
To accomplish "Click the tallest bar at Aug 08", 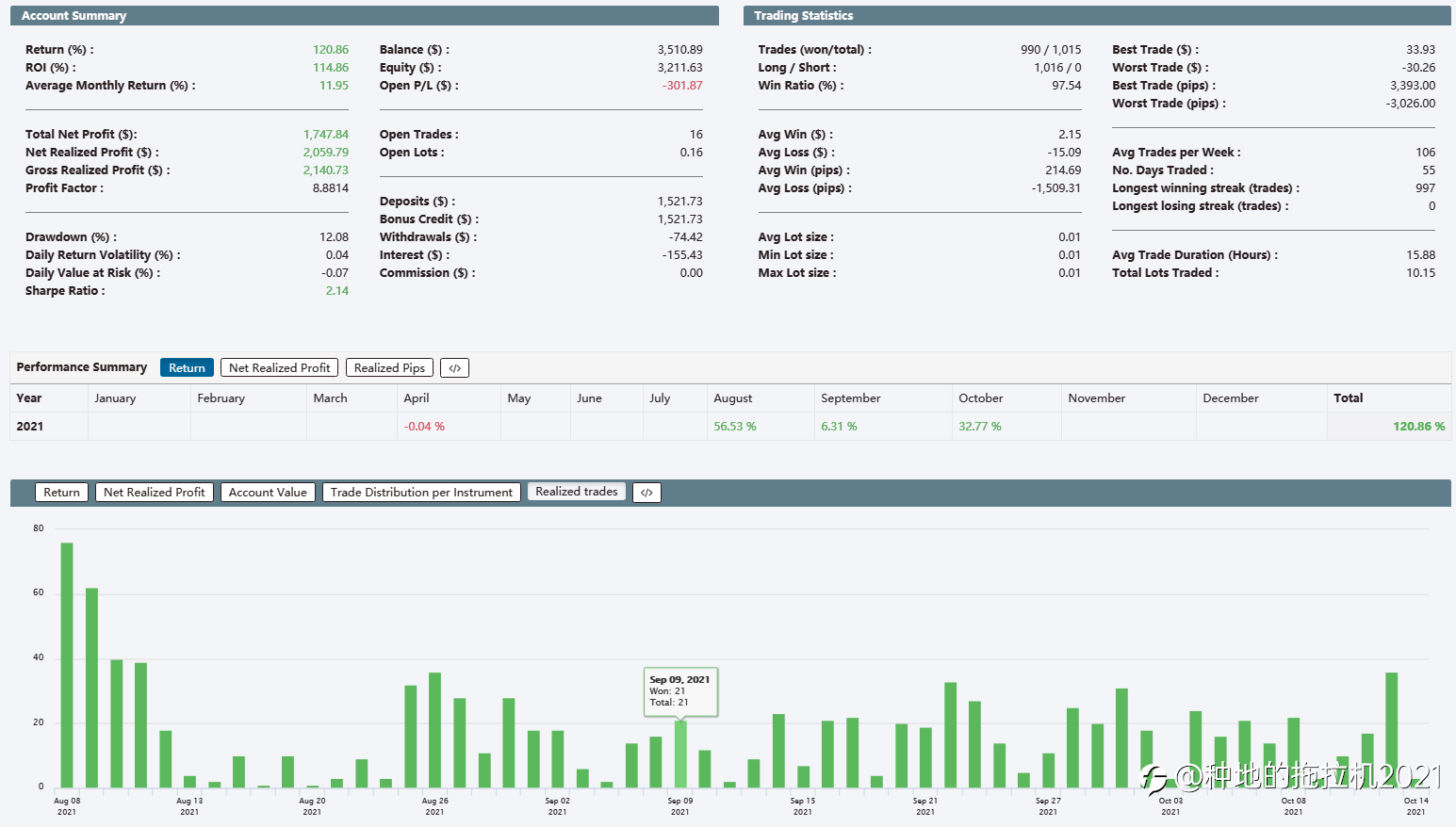I will 67,665.
